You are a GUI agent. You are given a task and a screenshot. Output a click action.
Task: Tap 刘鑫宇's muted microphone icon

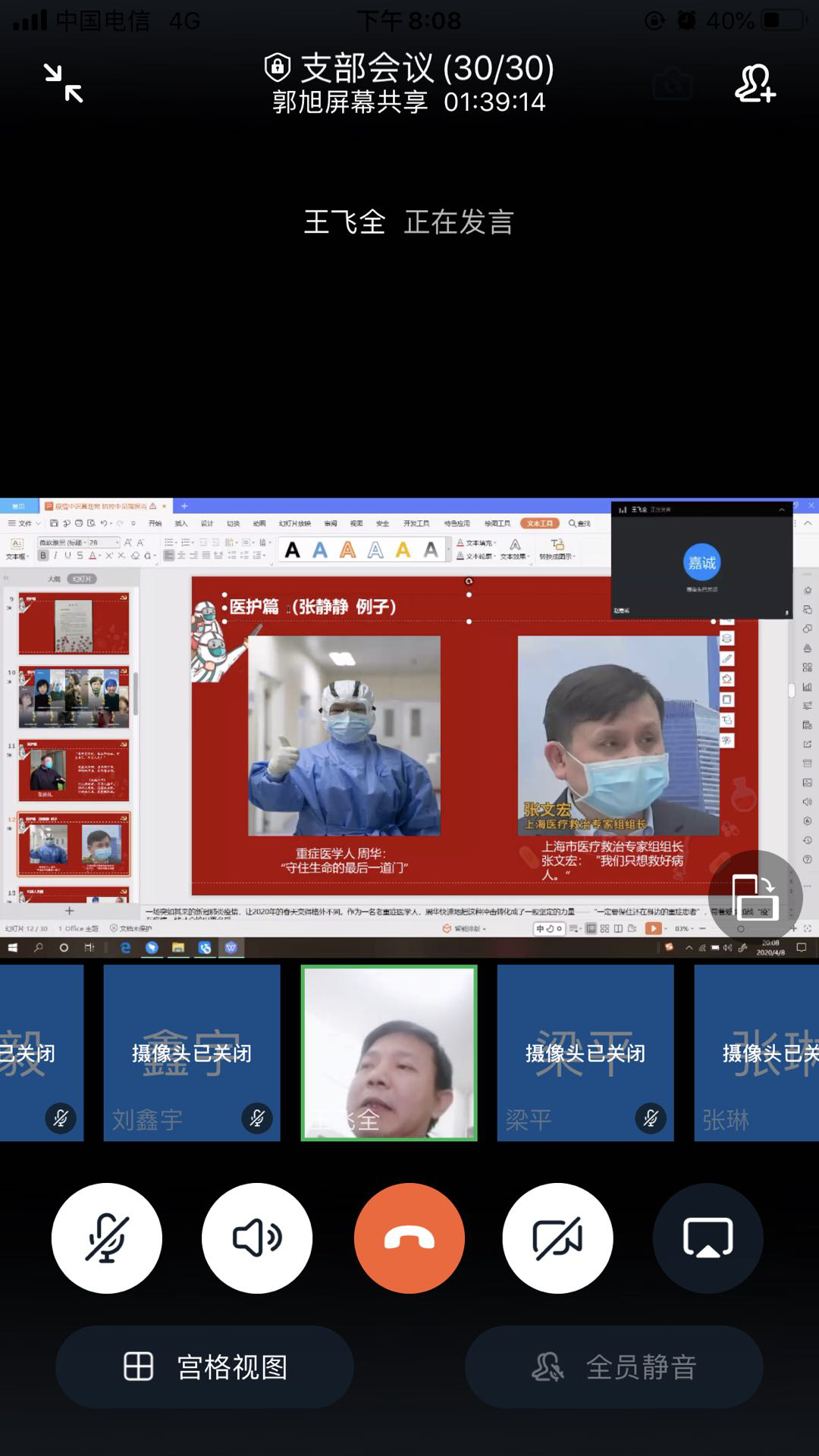257,1118
